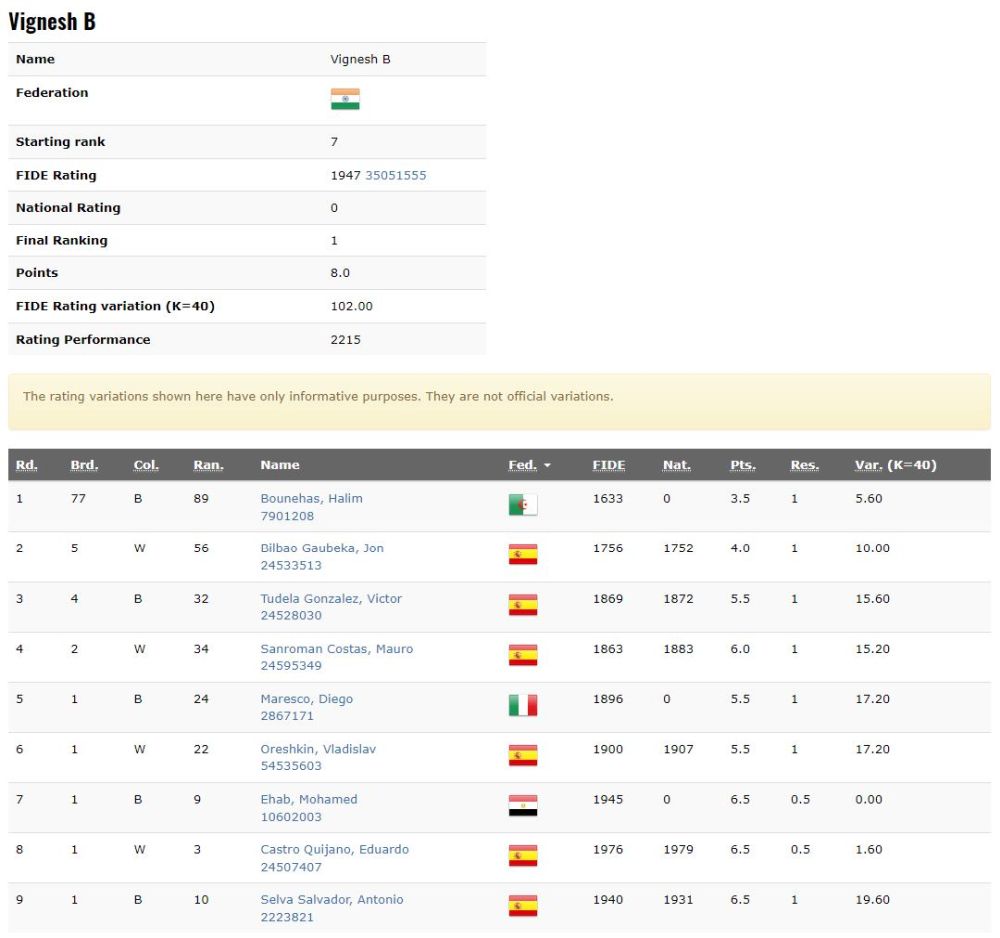Click Spain flag in Tudela Gonzalez row
This screenshot has height=938, width=1000.
coord(523,605)
